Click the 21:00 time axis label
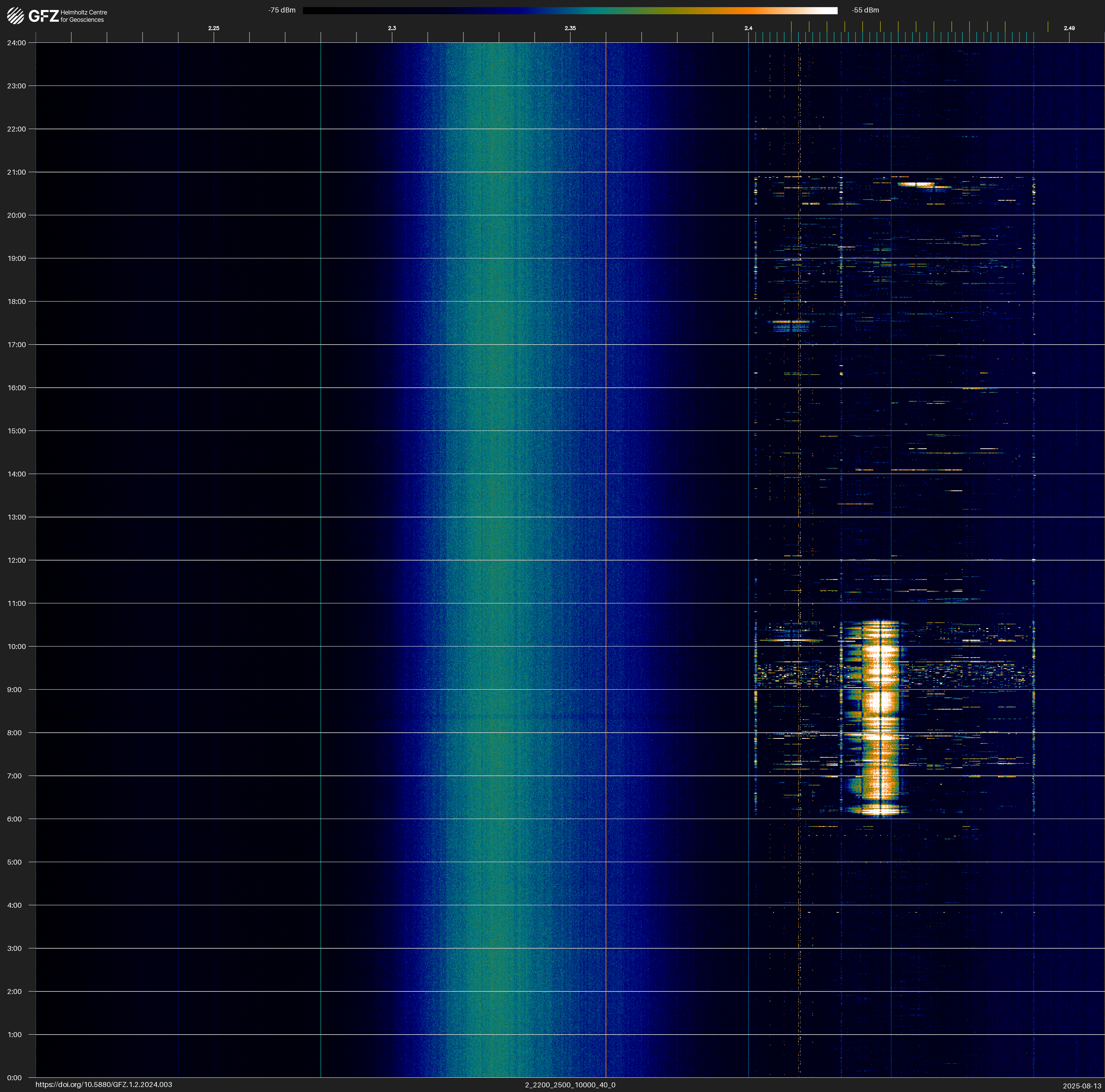The height and width of the screenshot is (1092, 1105). [x=17, y=172]
